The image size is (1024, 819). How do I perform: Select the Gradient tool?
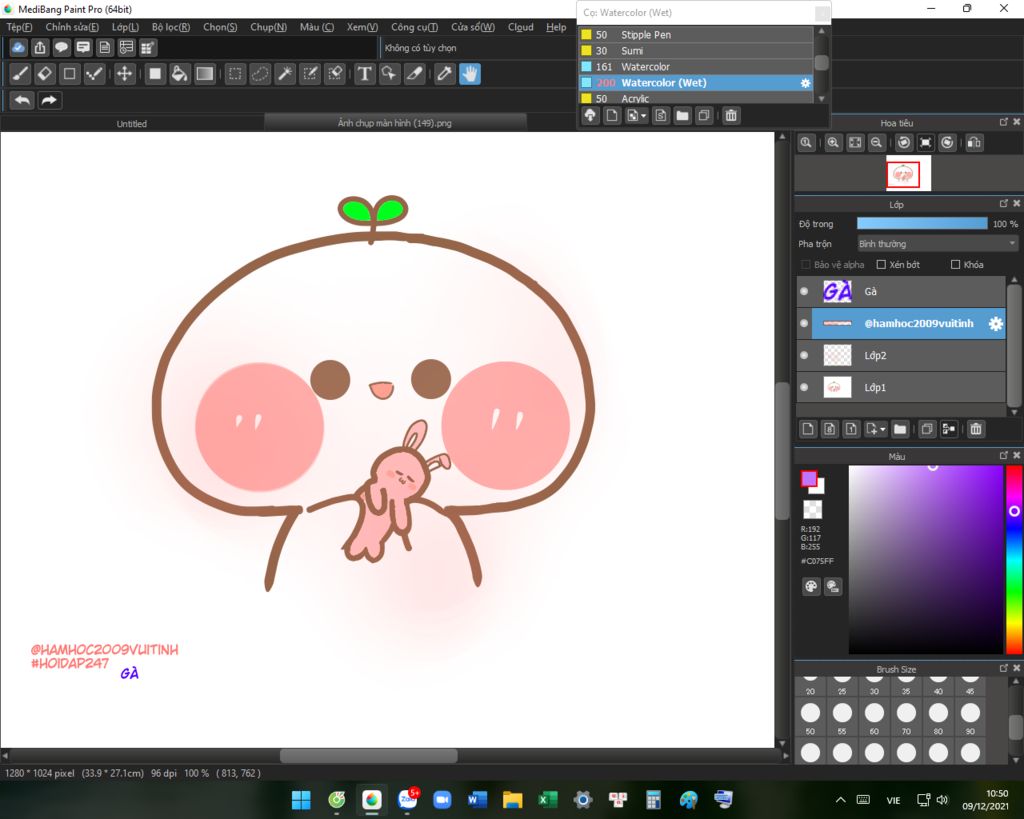coord(205,74)
